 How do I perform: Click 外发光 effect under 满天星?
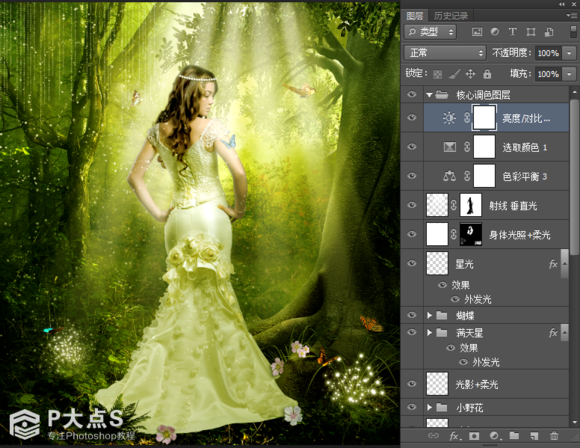click(486, 362)
